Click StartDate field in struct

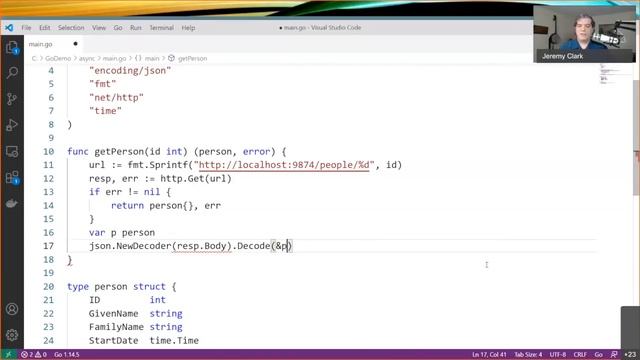[x=113, y=340]
